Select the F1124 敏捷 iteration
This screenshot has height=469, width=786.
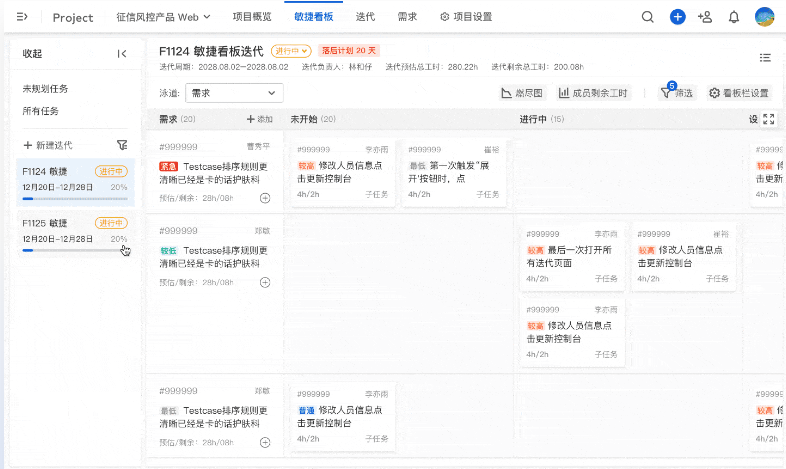pos(75,182)
